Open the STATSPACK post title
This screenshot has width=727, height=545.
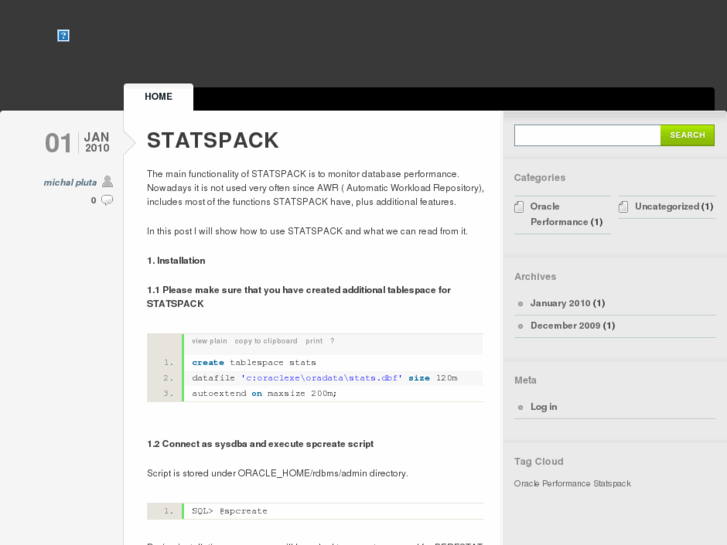(x=213, y=140)
